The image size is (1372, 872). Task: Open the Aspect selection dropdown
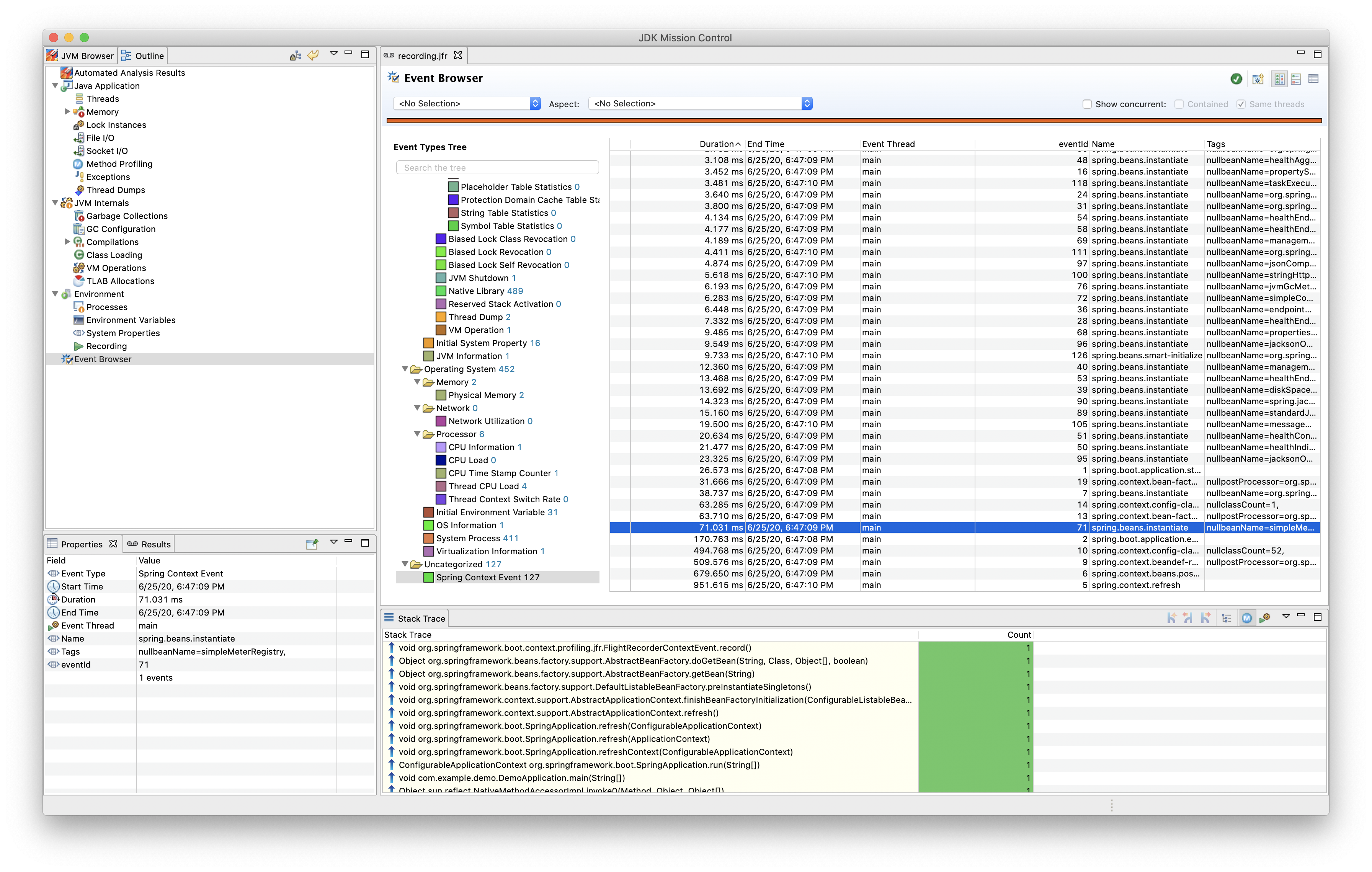click(700, 104)
